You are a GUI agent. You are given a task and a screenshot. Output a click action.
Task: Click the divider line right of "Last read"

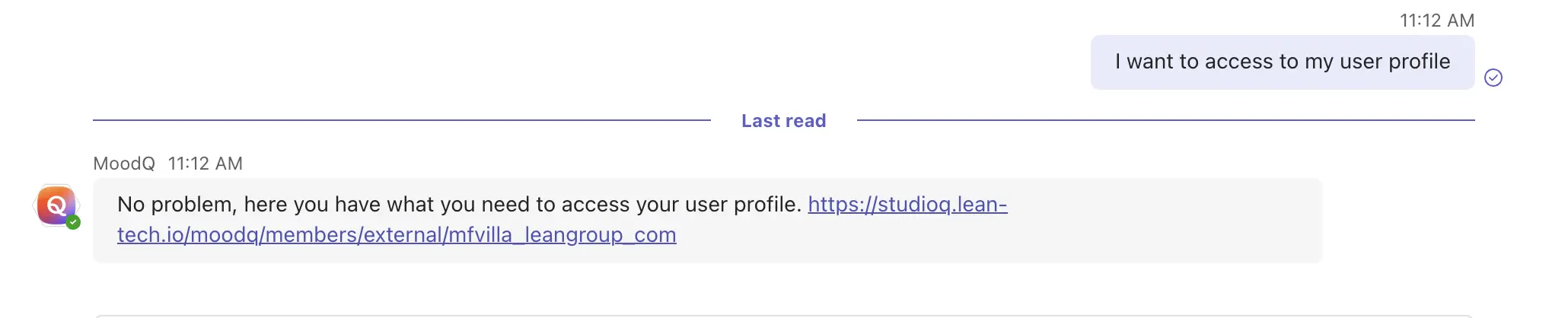[1165, 120]
